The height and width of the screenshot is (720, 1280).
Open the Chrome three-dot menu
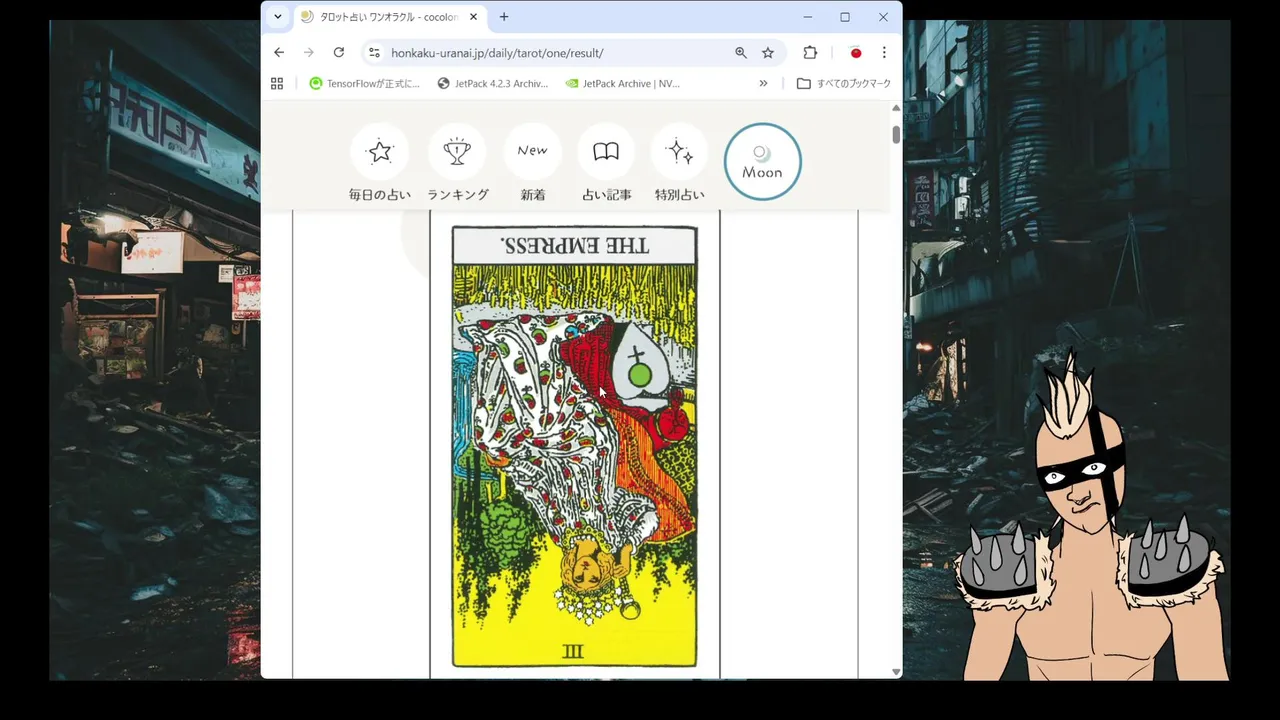[884, 53]
